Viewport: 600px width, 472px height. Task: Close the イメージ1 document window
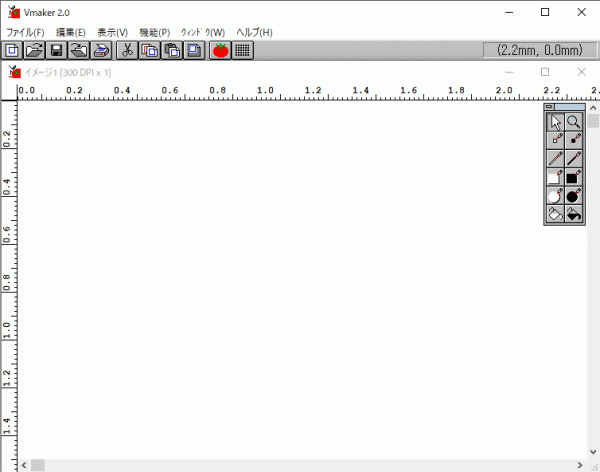pyautogui.click(x=582, y=72)
